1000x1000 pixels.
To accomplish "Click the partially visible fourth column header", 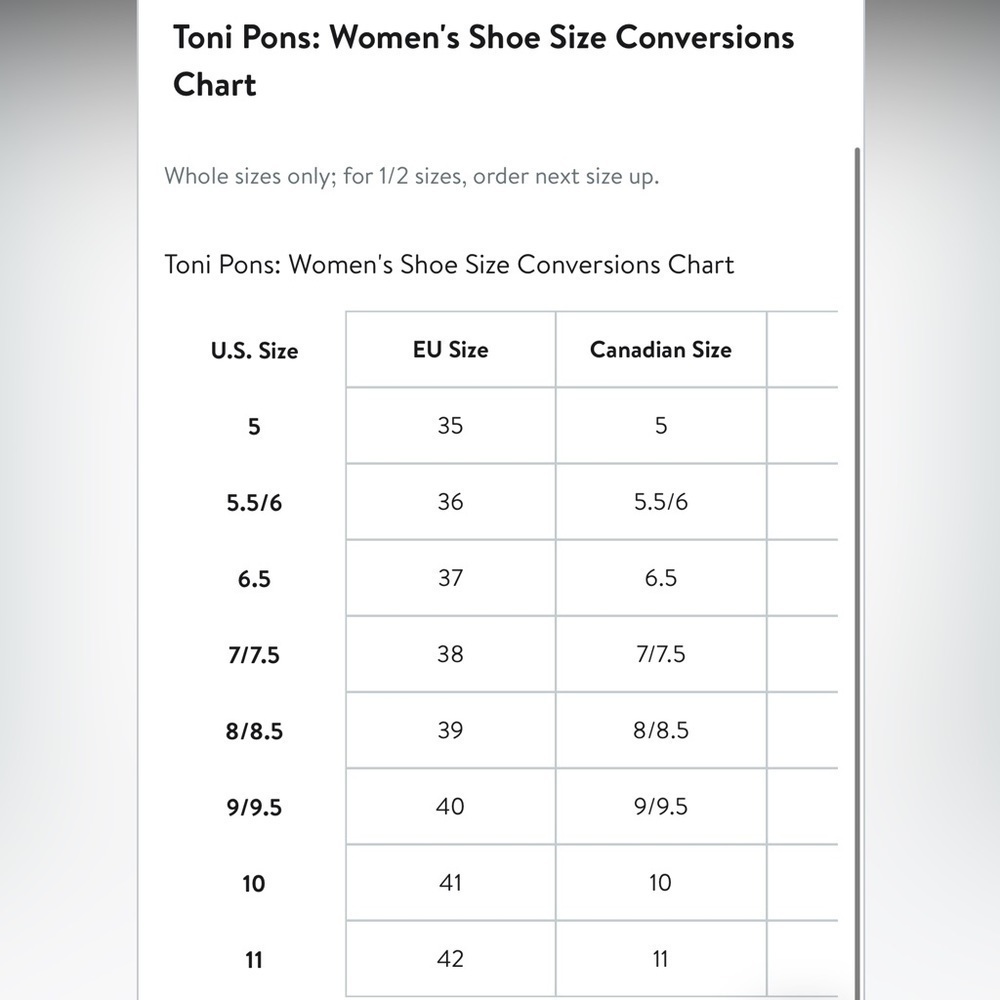I will coord(802,349).
